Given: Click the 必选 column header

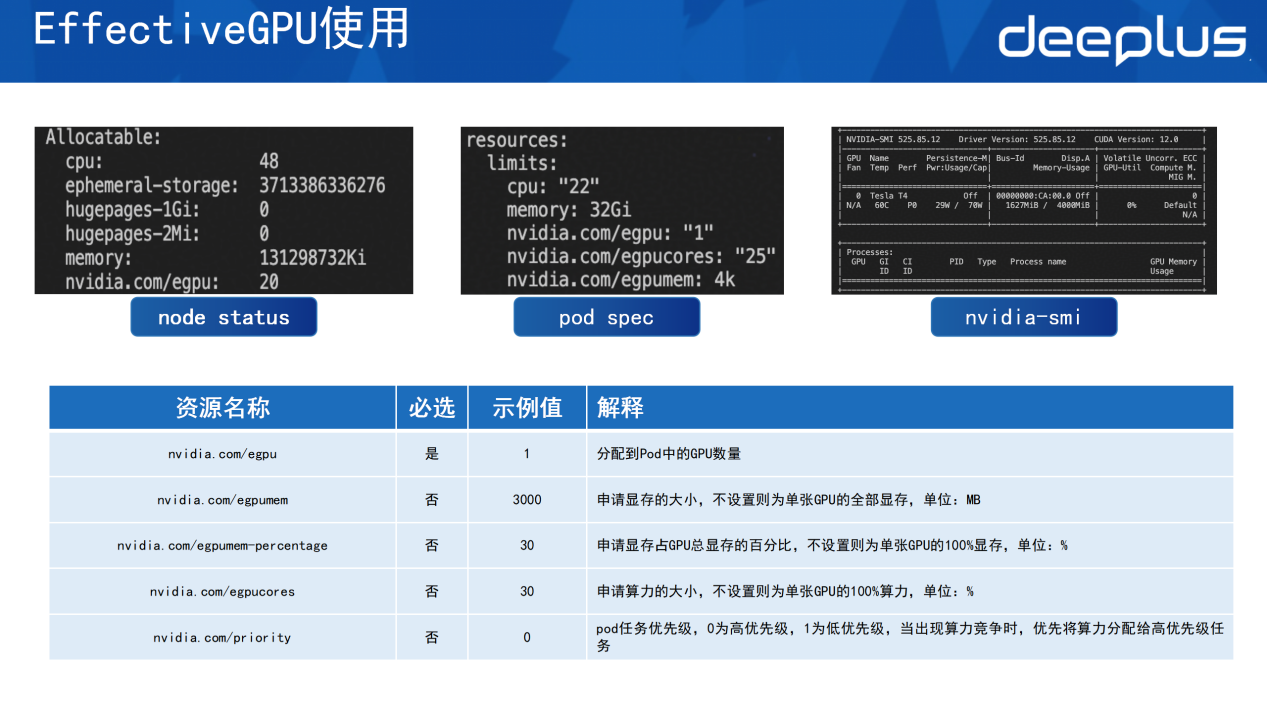Looking at the screenshot, I should coord(431,408).
